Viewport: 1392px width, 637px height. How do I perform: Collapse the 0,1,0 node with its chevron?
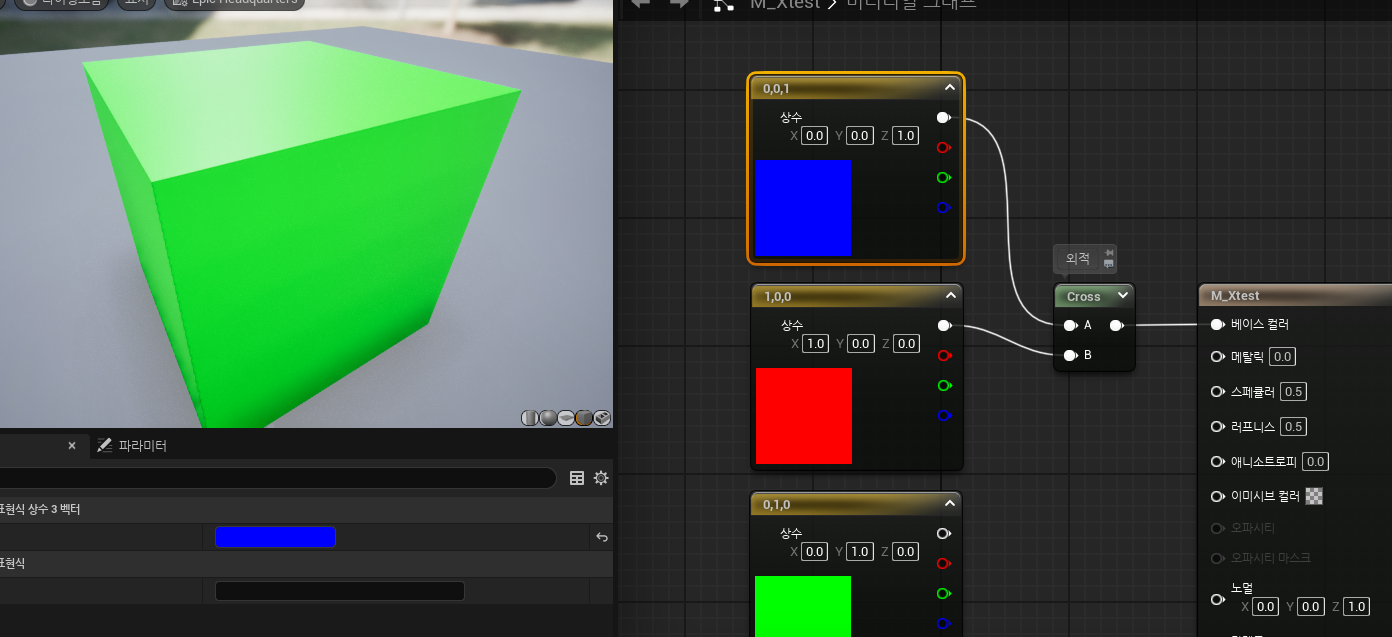tap(950, 504)
